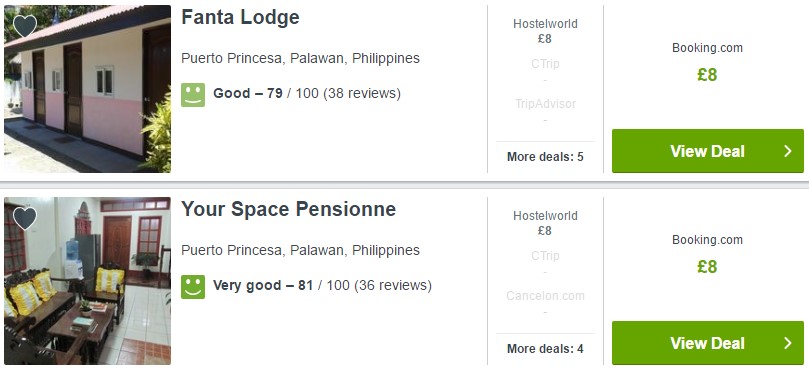Open Your Space Pensionne View Deal button
This screenshot has height=368, width=809.
[x=707, y=343]
